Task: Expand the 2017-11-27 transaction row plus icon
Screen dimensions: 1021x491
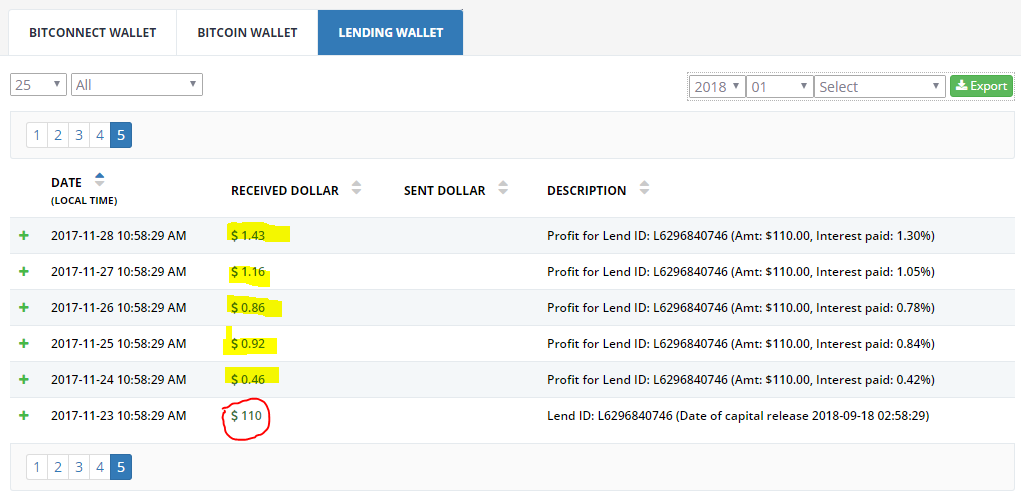Action: pos(24,272)
